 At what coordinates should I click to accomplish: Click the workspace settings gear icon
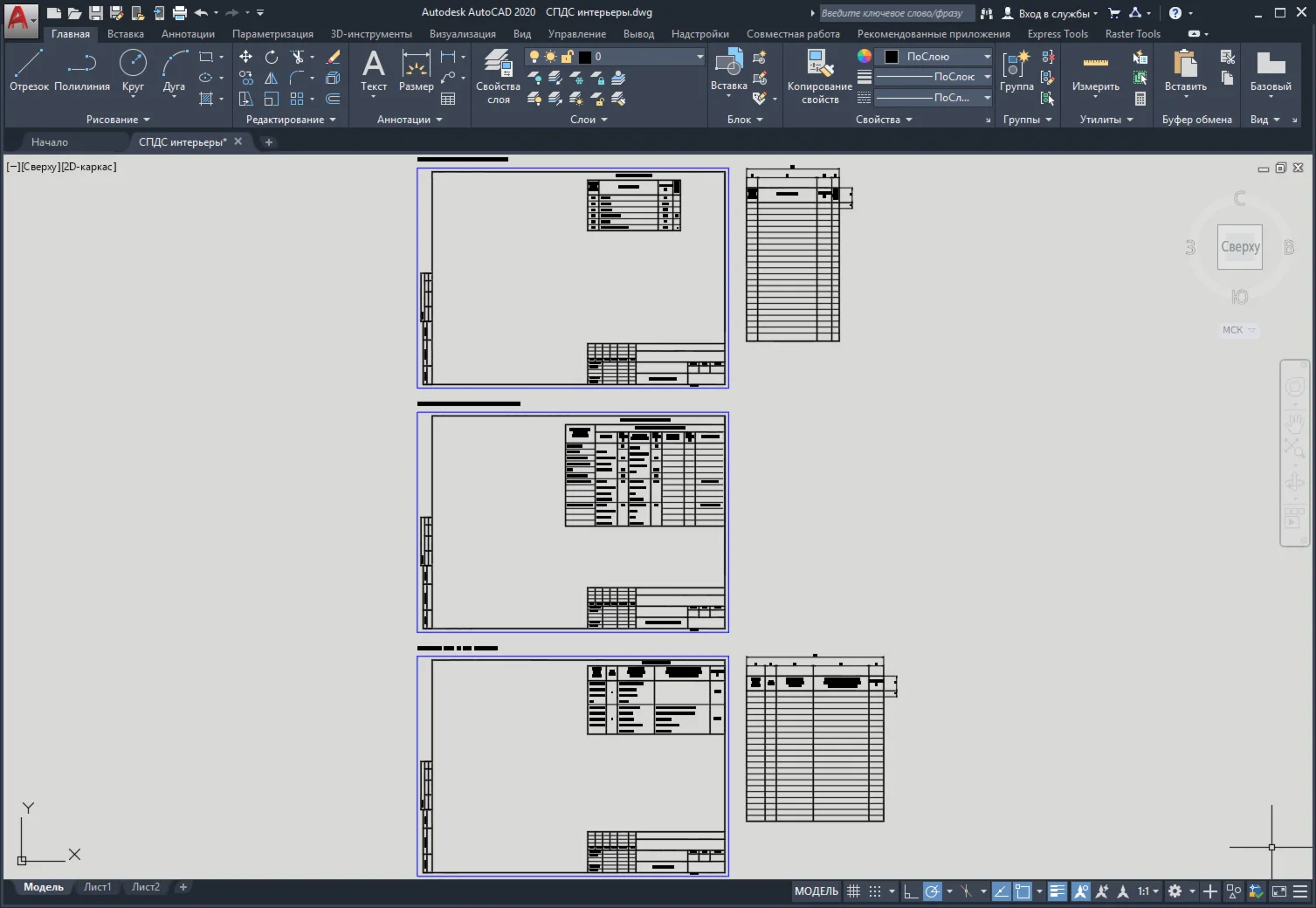1175,891
